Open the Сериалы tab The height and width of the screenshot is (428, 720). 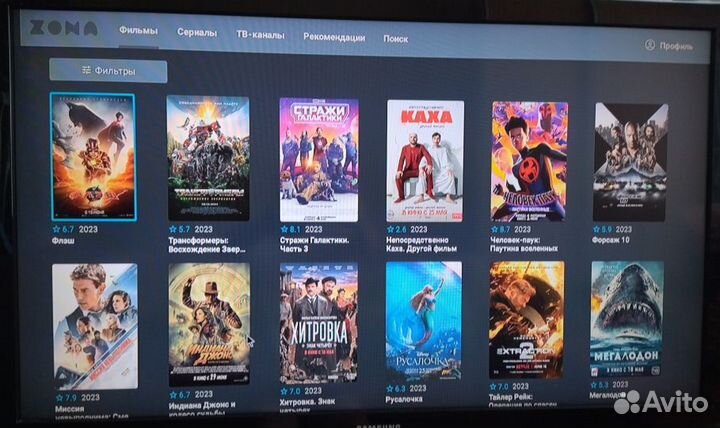coord(197,33)
